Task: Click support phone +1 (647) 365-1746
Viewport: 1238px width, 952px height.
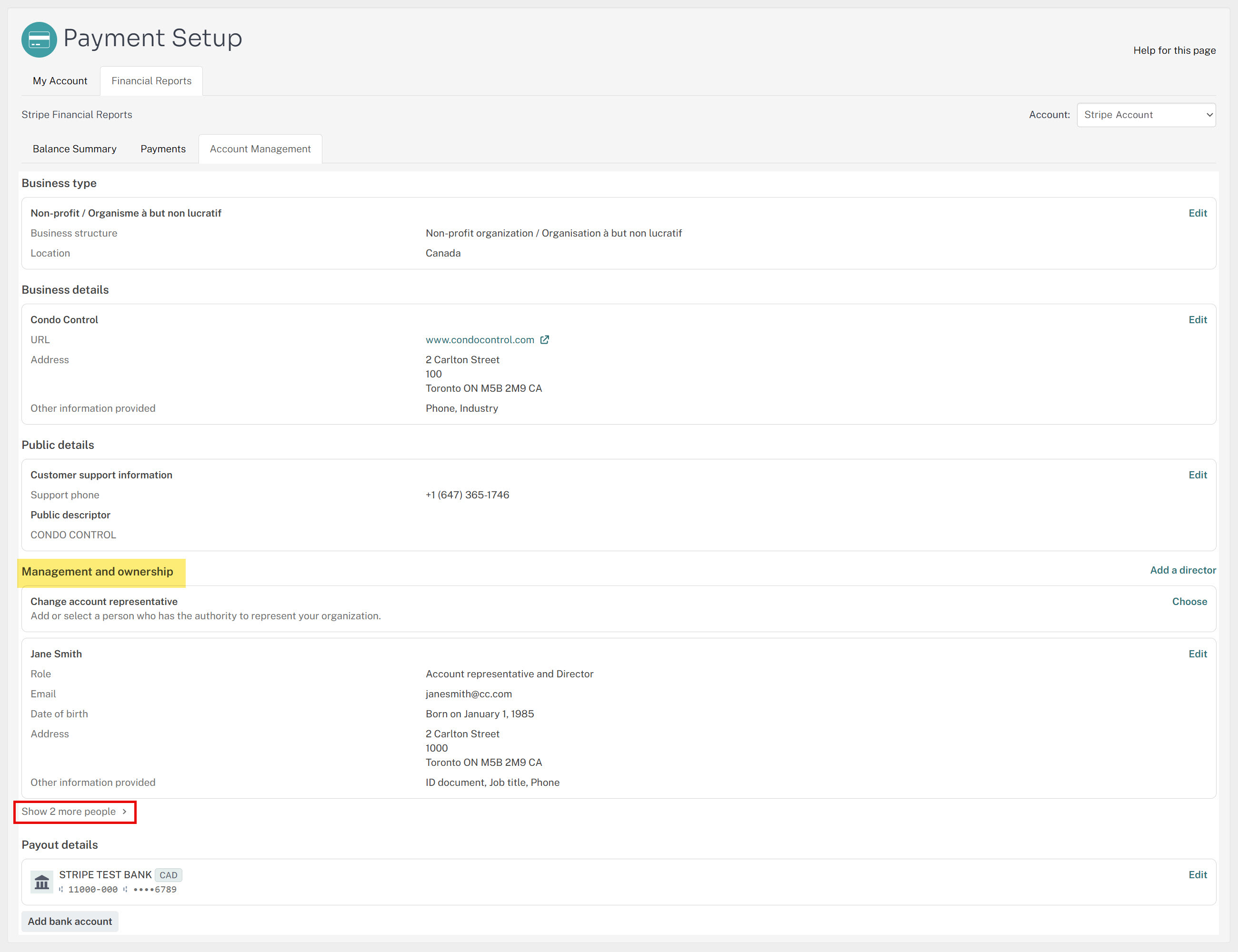Action: (x=468, y=495)
